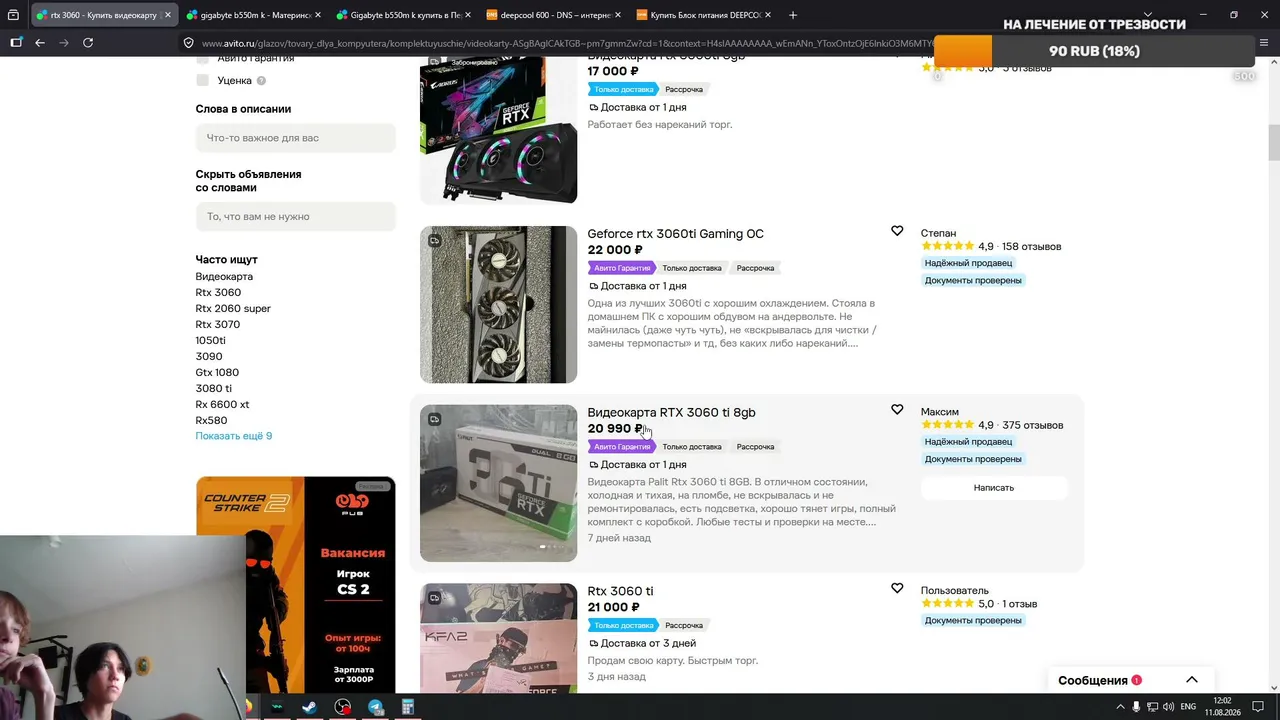Focus 'Что-то важное для вас' description field
This screenshot has height=720, width=1280.
[296, 138]
